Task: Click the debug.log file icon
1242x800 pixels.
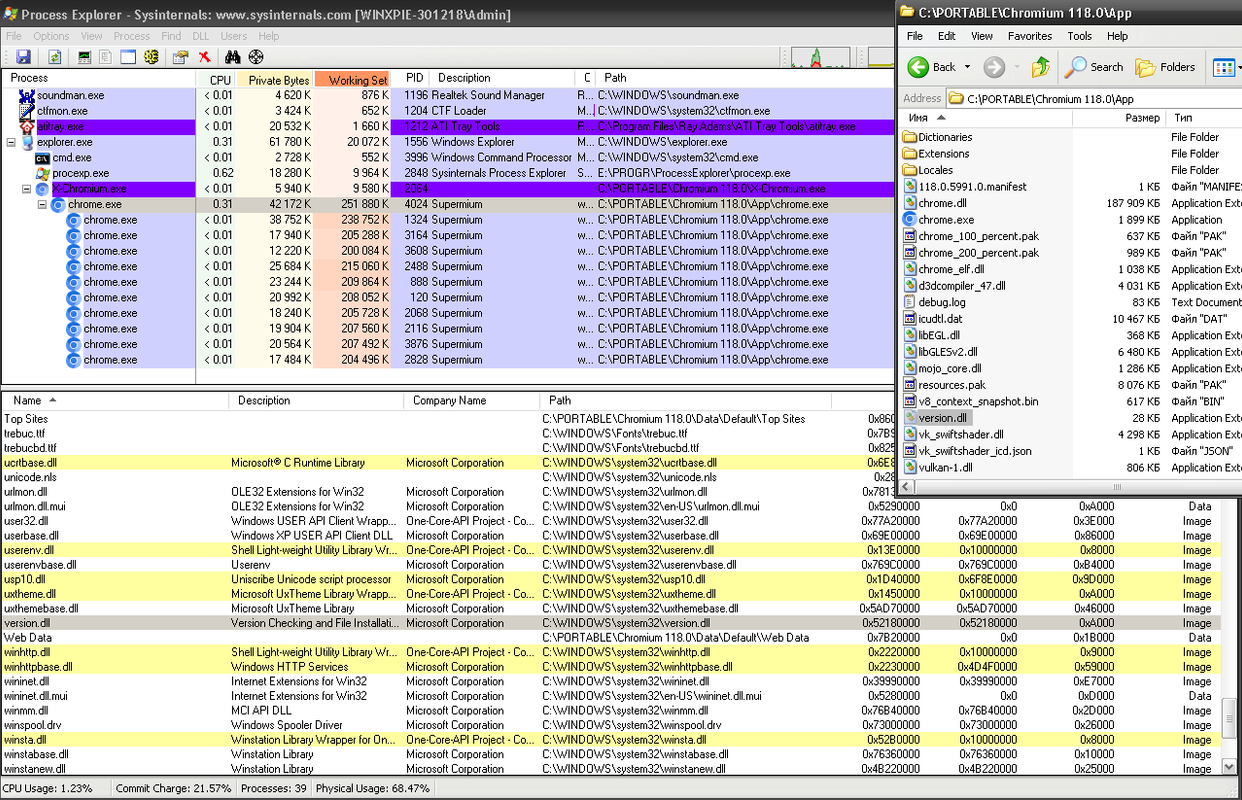Action: pos(910,302)
